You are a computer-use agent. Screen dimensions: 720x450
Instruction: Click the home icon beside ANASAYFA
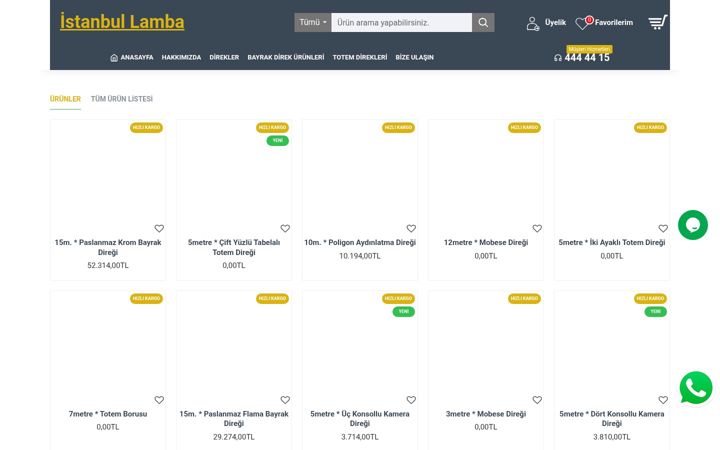tap(114, 57)
